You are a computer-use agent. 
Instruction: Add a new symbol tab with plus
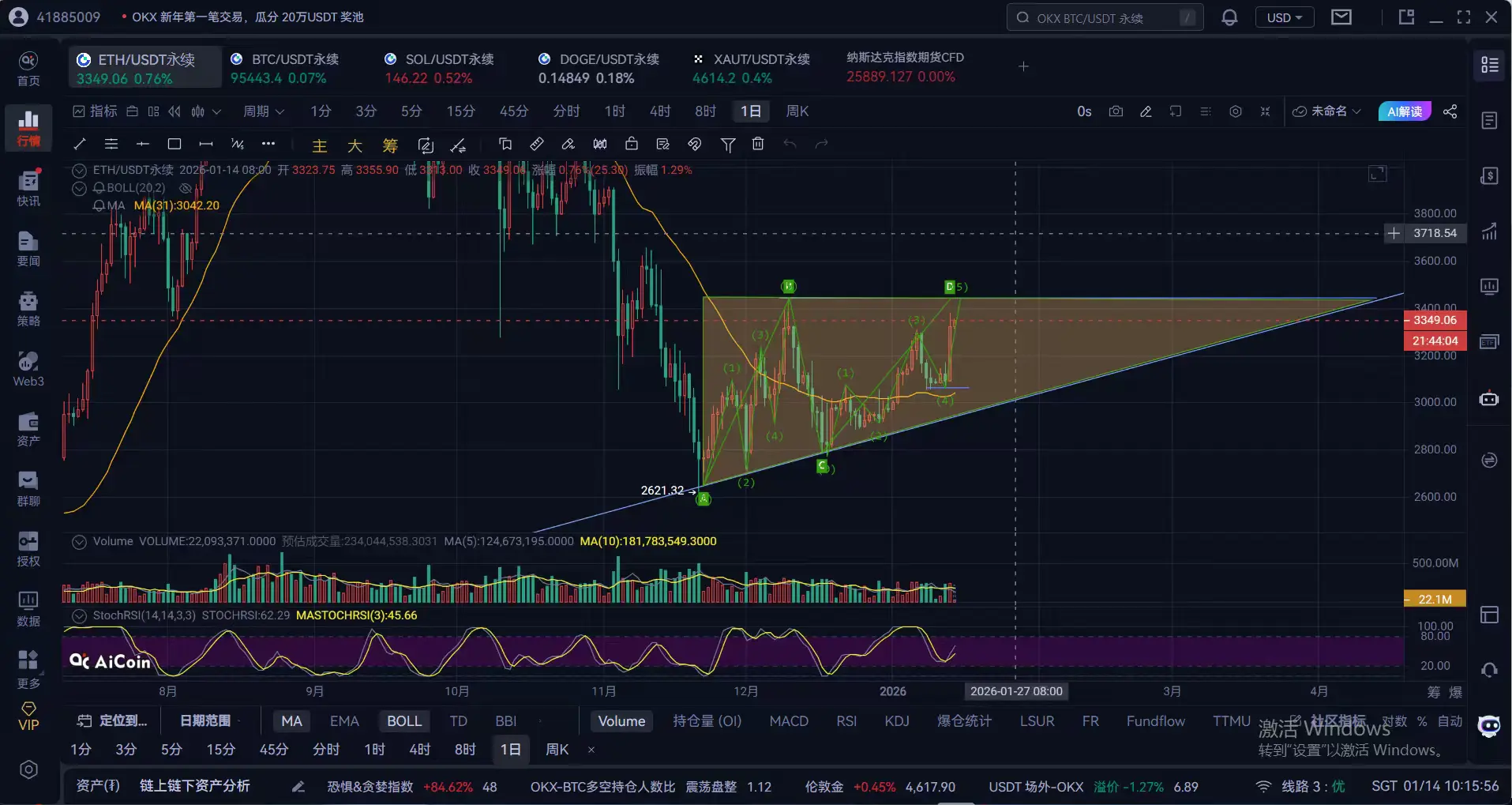tap(1023, 66)
